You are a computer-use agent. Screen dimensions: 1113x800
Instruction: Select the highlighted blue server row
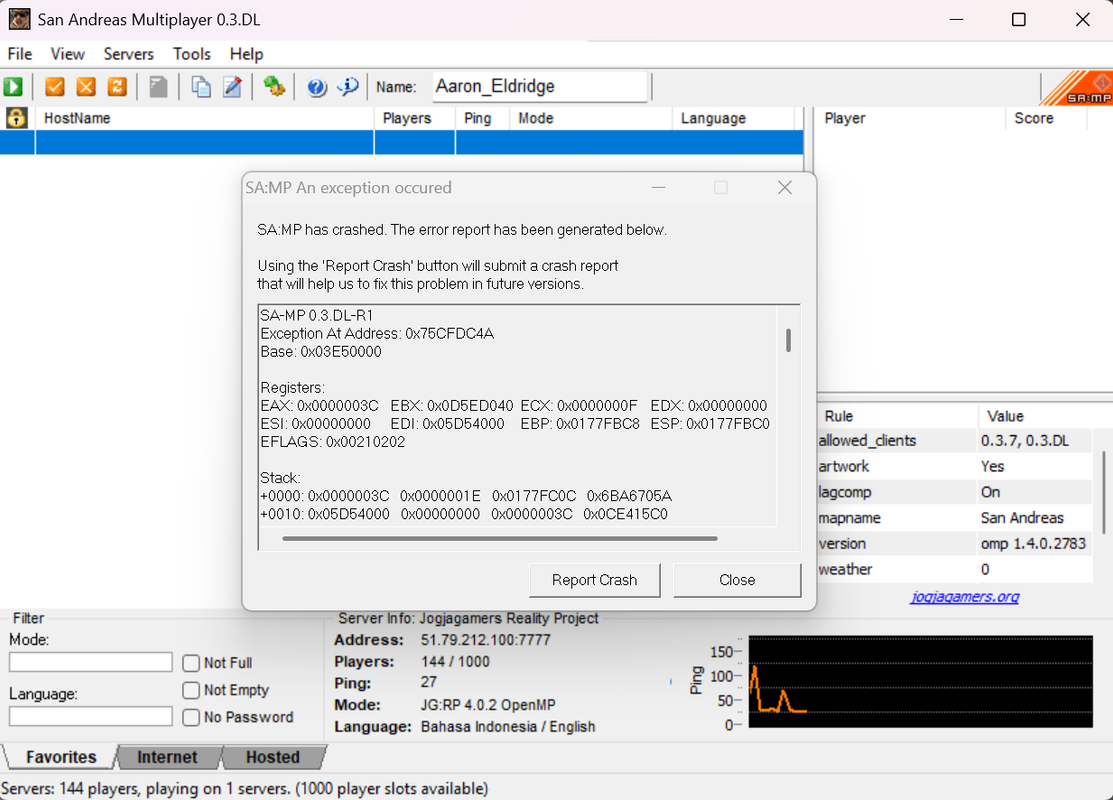tap(402, 142)
